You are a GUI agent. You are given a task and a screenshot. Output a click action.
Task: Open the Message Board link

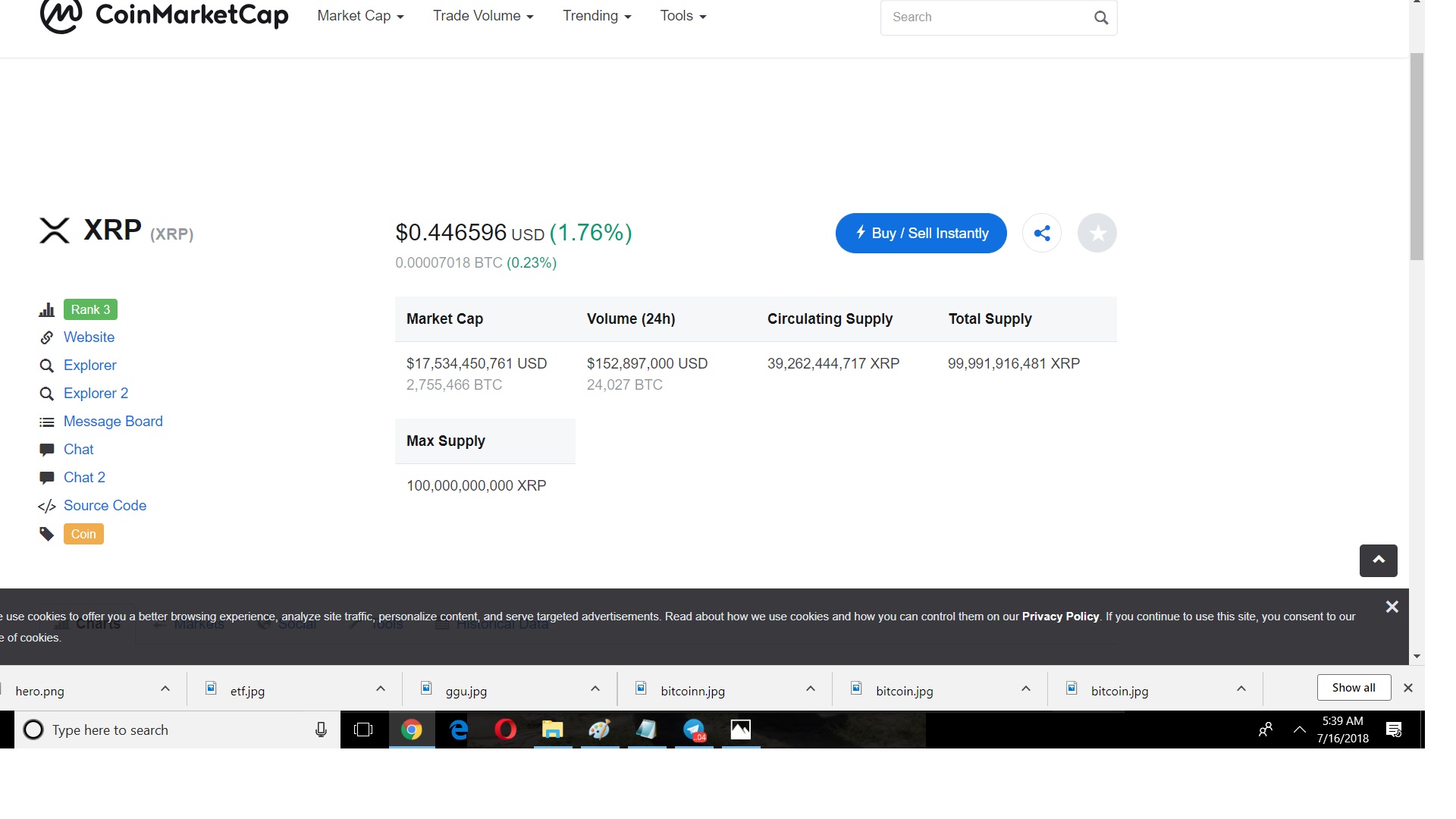click(x=113, y=422)
